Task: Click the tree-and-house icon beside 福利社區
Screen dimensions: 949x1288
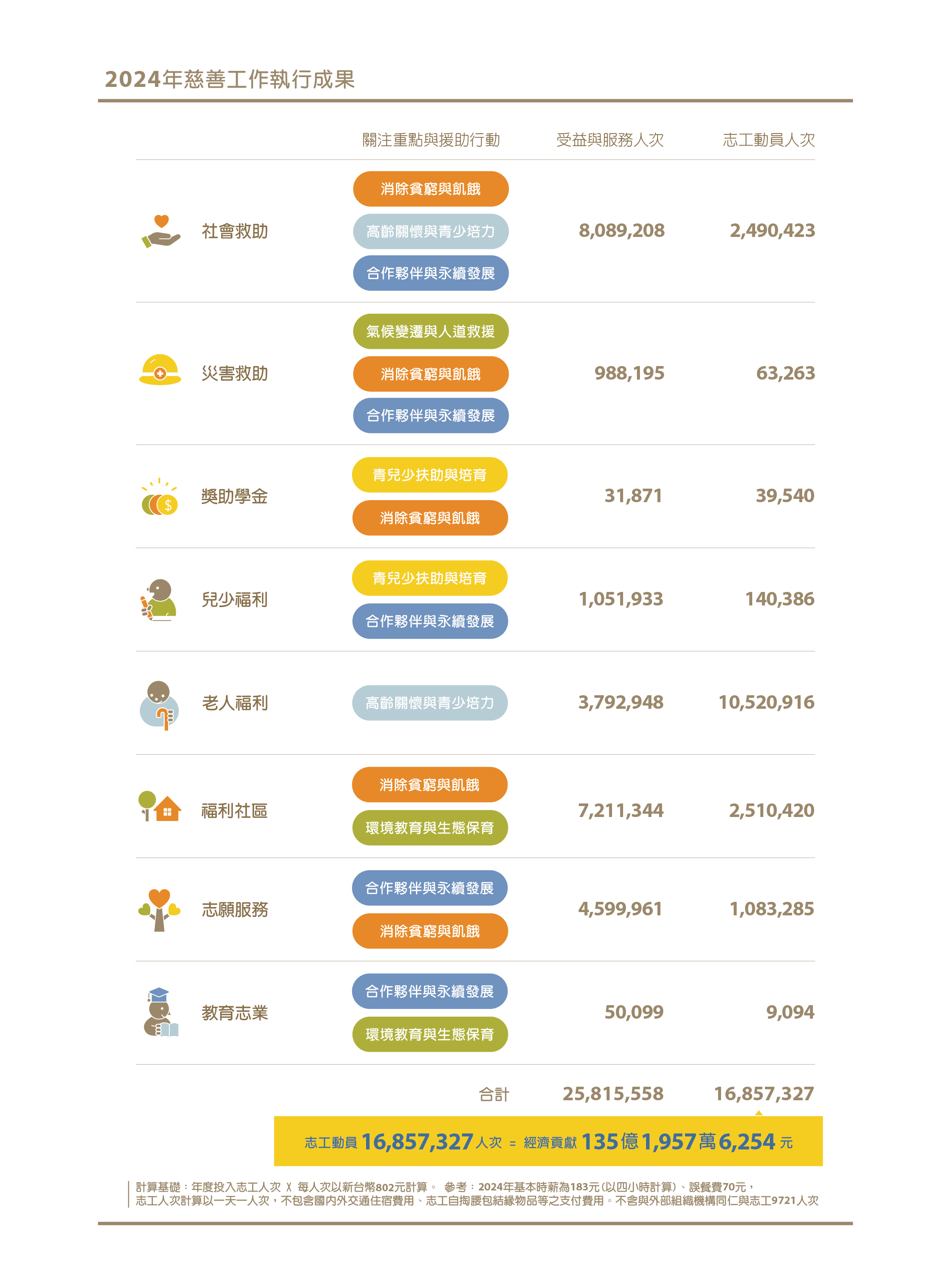Action: pos(160,806)
